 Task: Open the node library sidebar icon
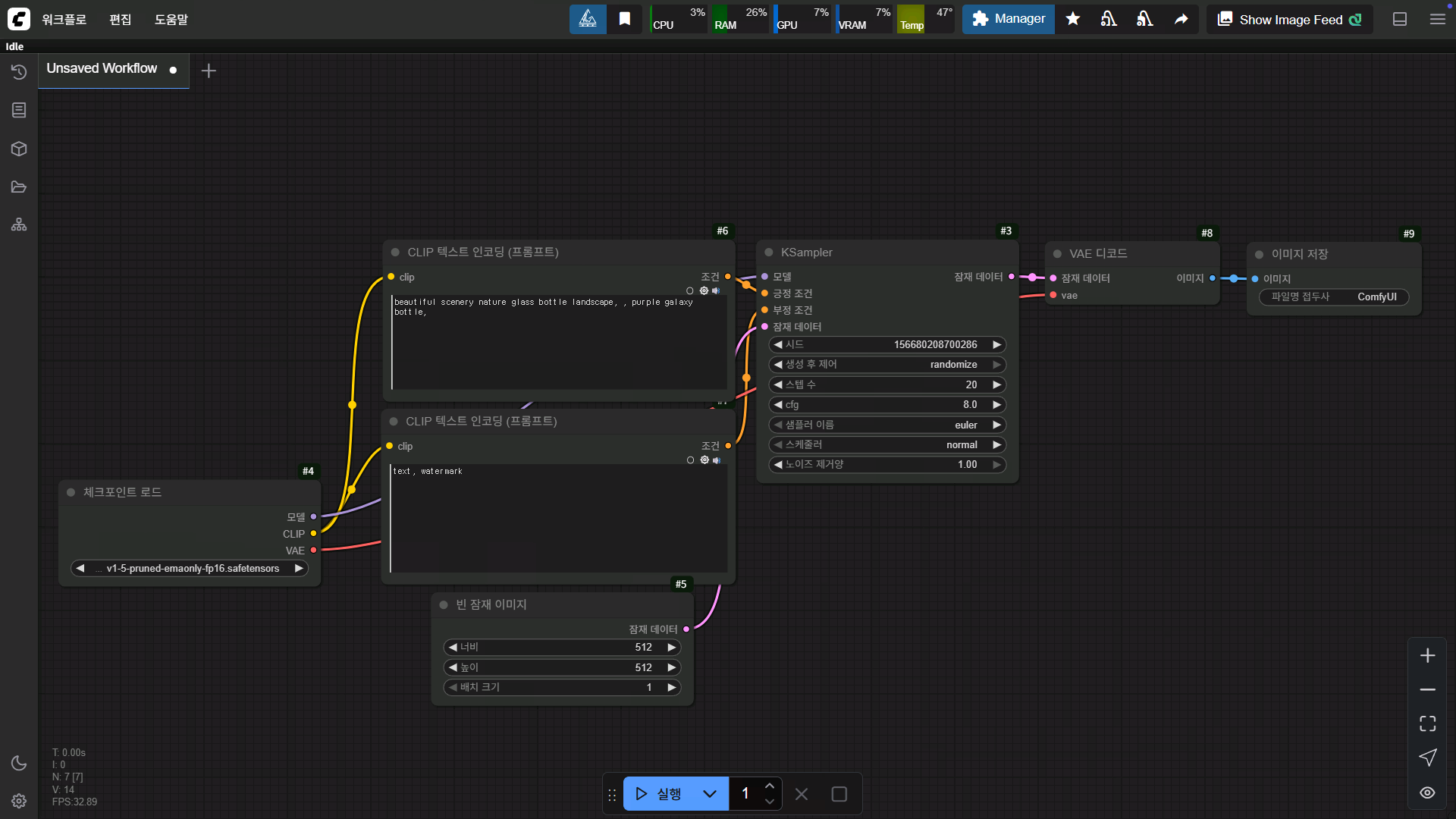click(19, 111)
